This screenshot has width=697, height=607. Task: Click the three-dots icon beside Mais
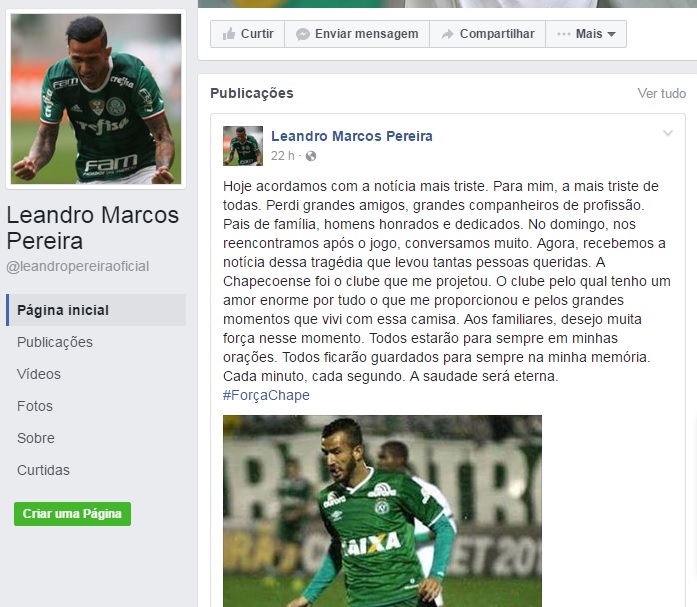(564, 34)
